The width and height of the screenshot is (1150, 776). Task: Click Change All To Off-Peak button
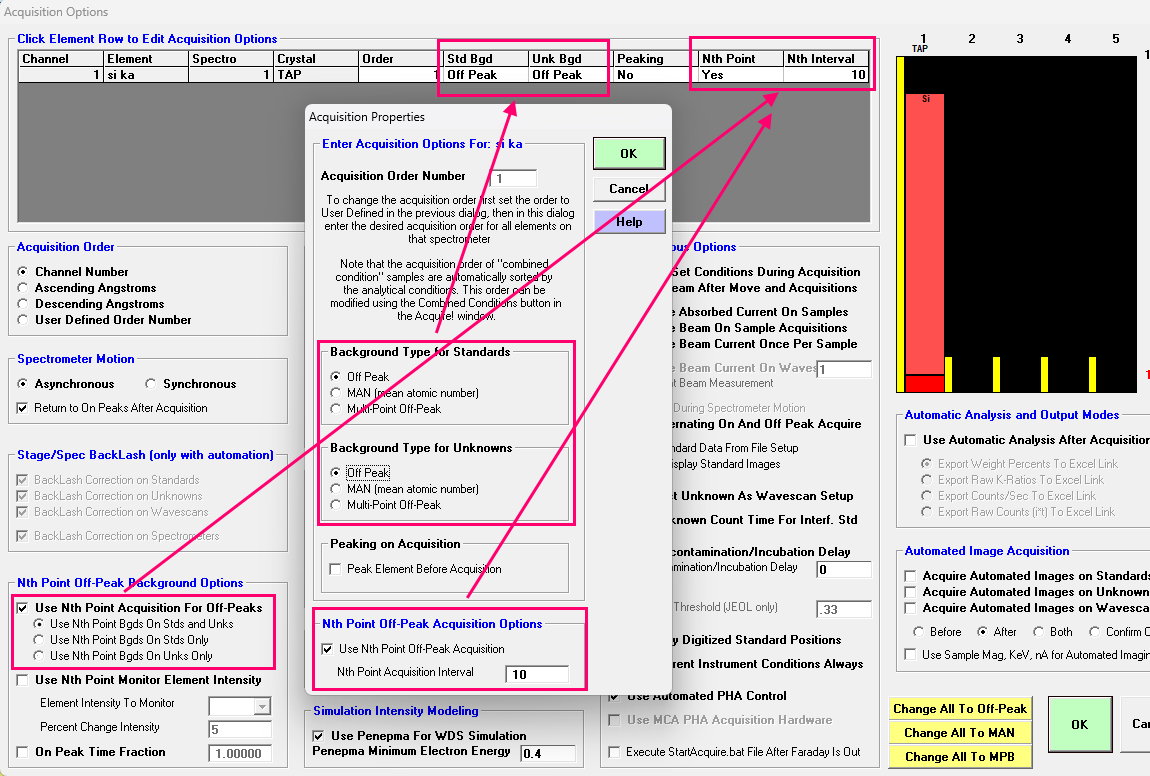pos(959,709)
